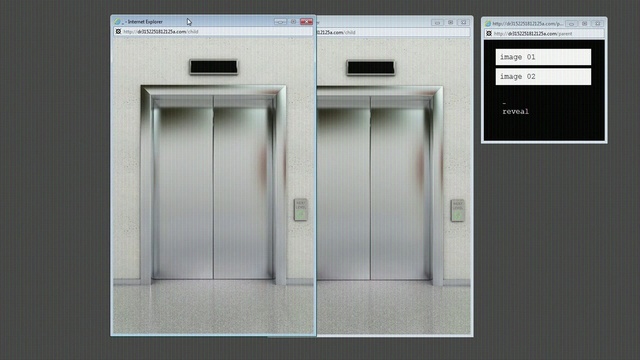Viewport: 640px width, 360px height.
Task: Minimize the left Internet Explorer window
Action: pyautogui.click(x=280, y=22)
